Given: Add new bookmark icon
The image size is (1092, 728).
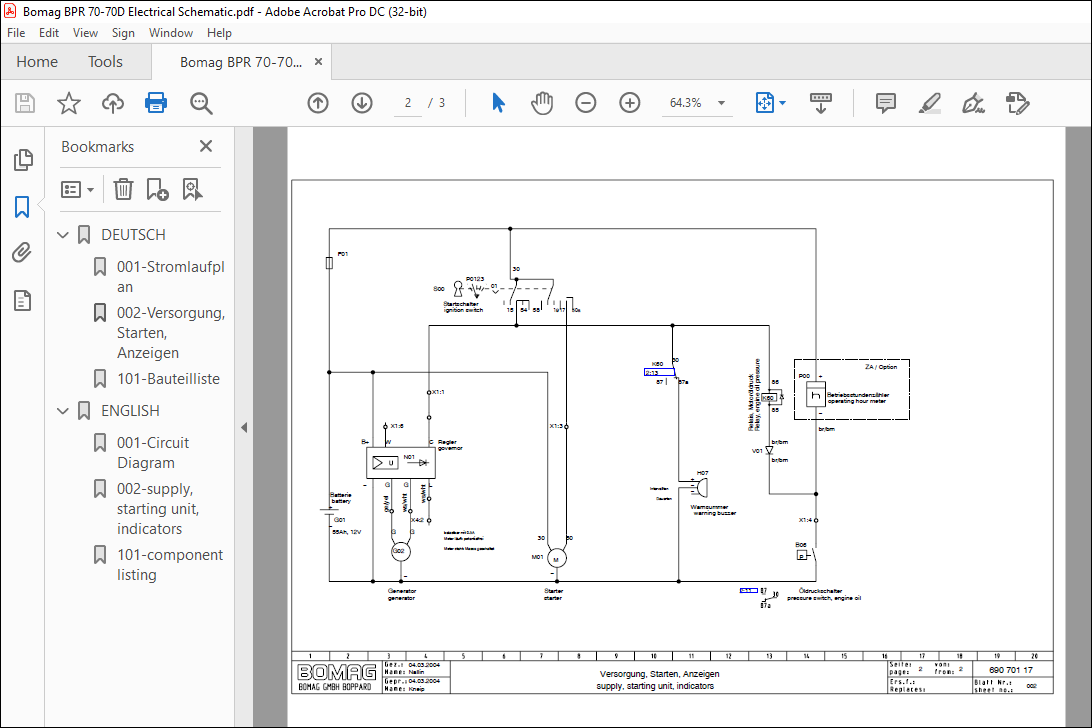Looking at the screenshot, I should pyautogui.click(x=157, y=189).
